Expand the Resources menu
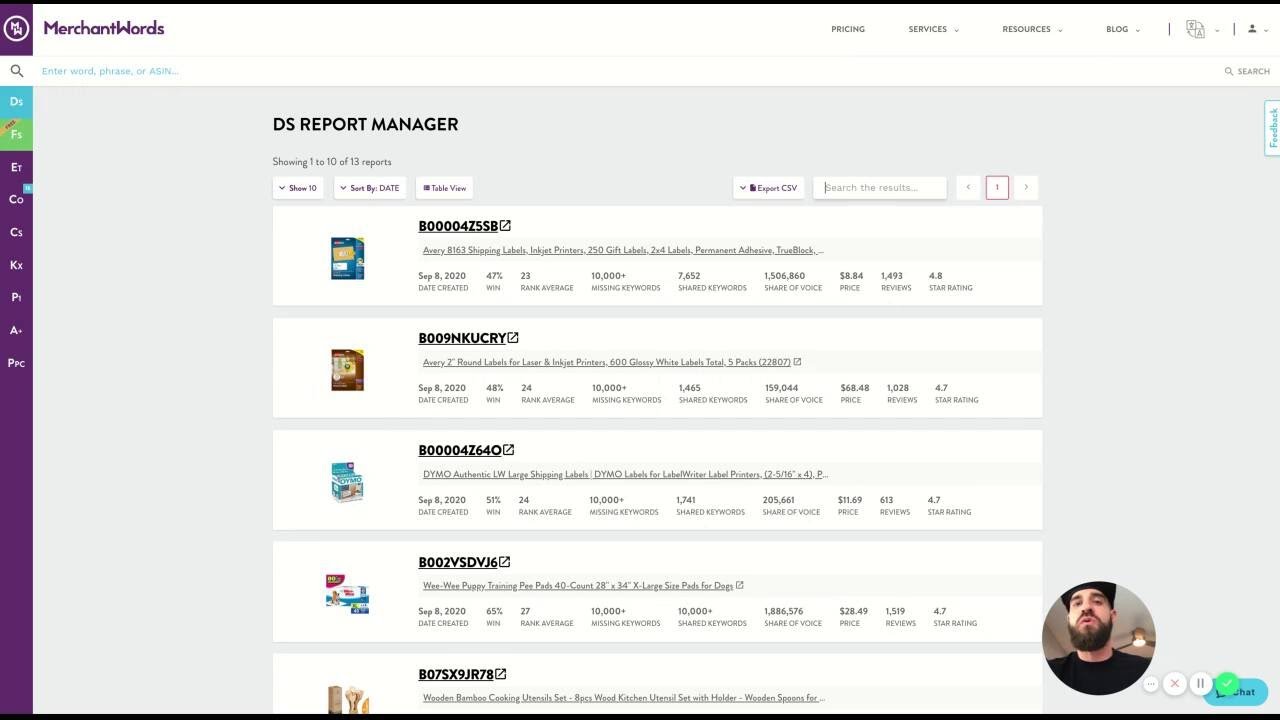 [x=1032, y=29]
